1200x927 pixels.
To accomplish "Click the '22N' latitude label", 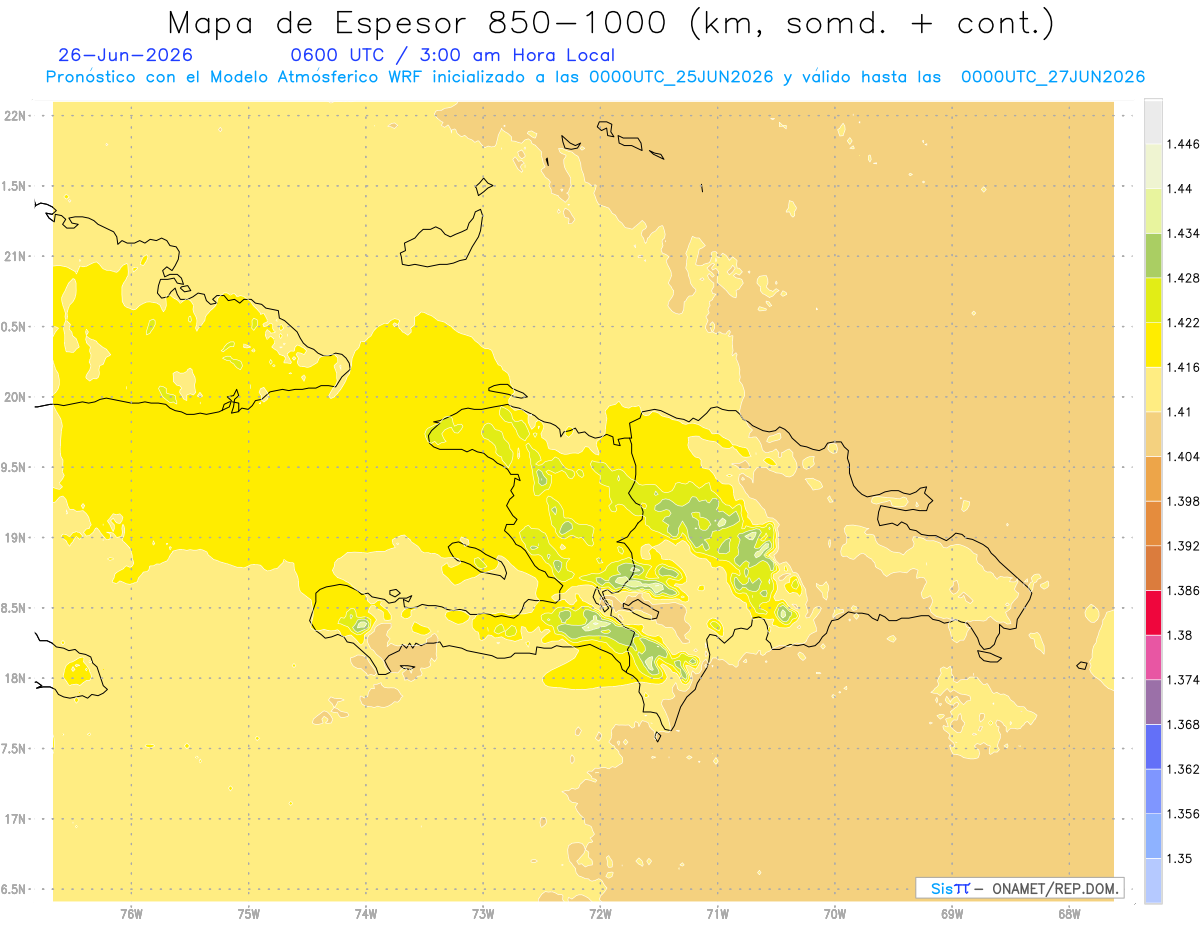I will coord(16,116).
